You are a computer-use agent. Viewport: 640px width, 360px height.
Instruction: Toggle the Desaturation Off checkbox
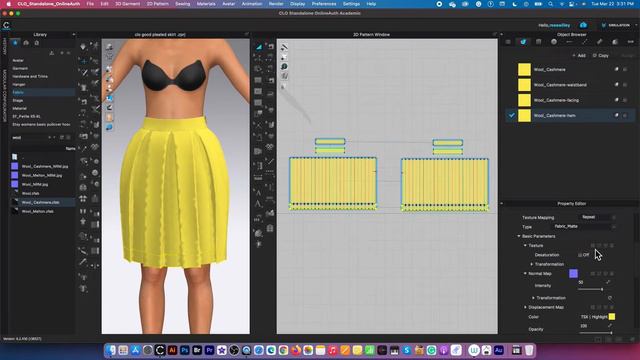pyautogui.click(x=580, y=255)
